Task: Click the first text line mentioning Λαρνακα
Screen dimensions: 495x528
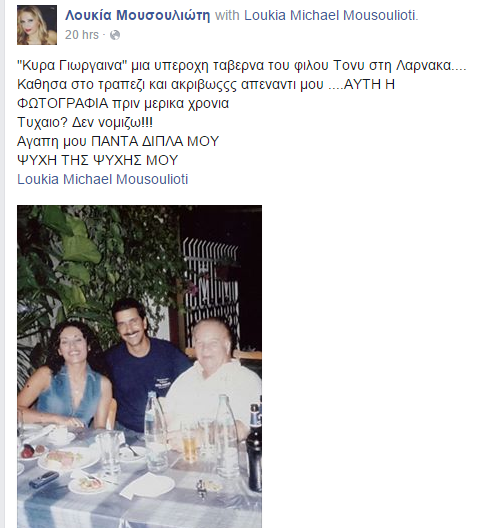Action: (242, 65)
